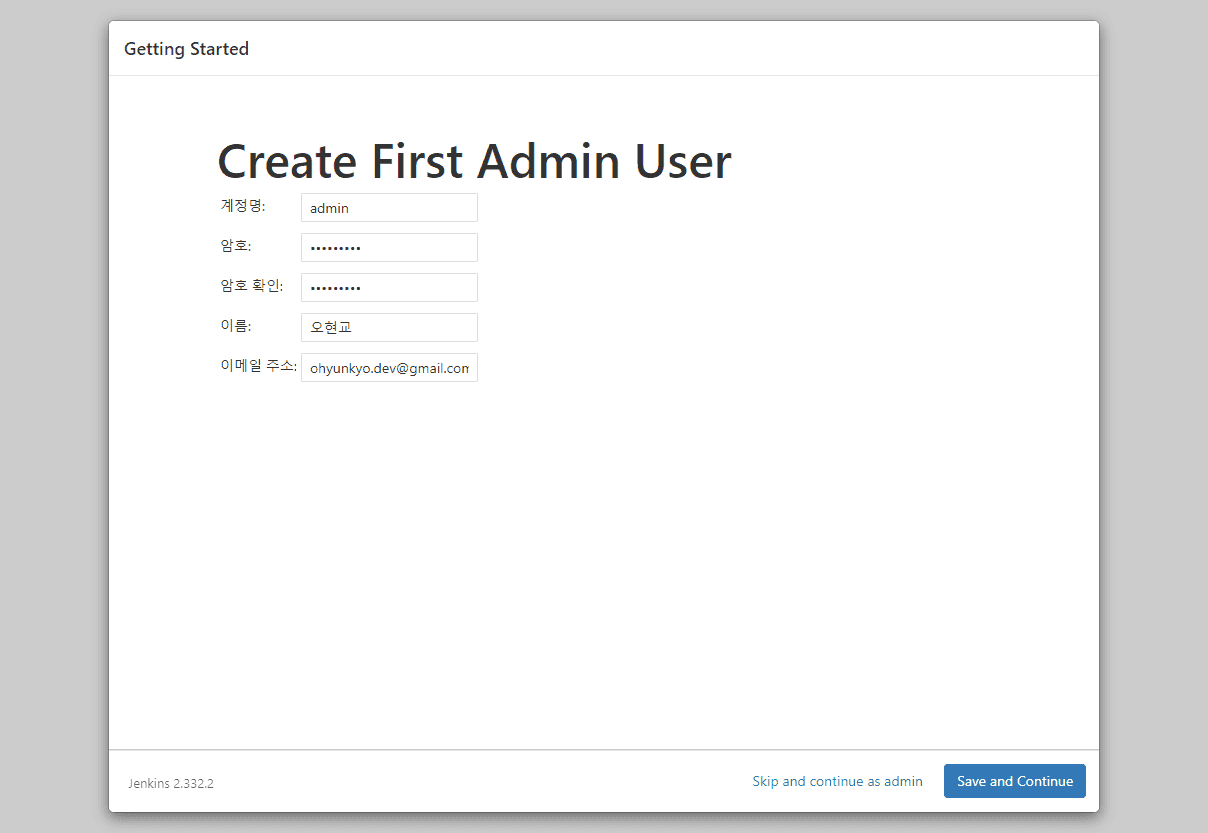Image resolution: width=1208 pixels, height=833 pixels.
Task: Click the 이름: label
Action: click(x=236, y=325)
